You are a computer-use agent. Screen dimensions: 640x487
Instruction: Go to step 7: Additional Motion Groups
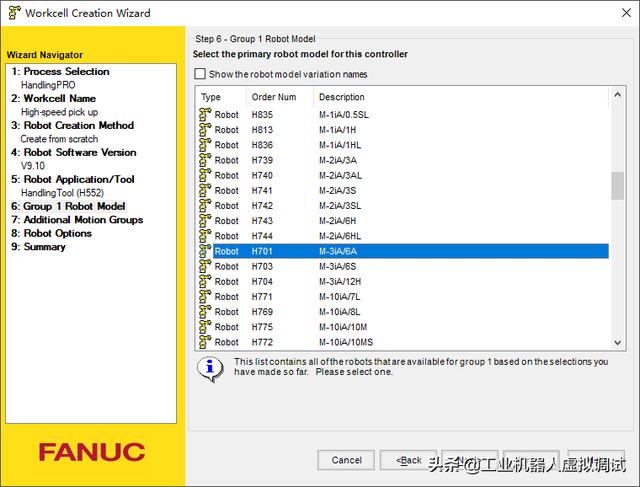(x=77, y=220)
